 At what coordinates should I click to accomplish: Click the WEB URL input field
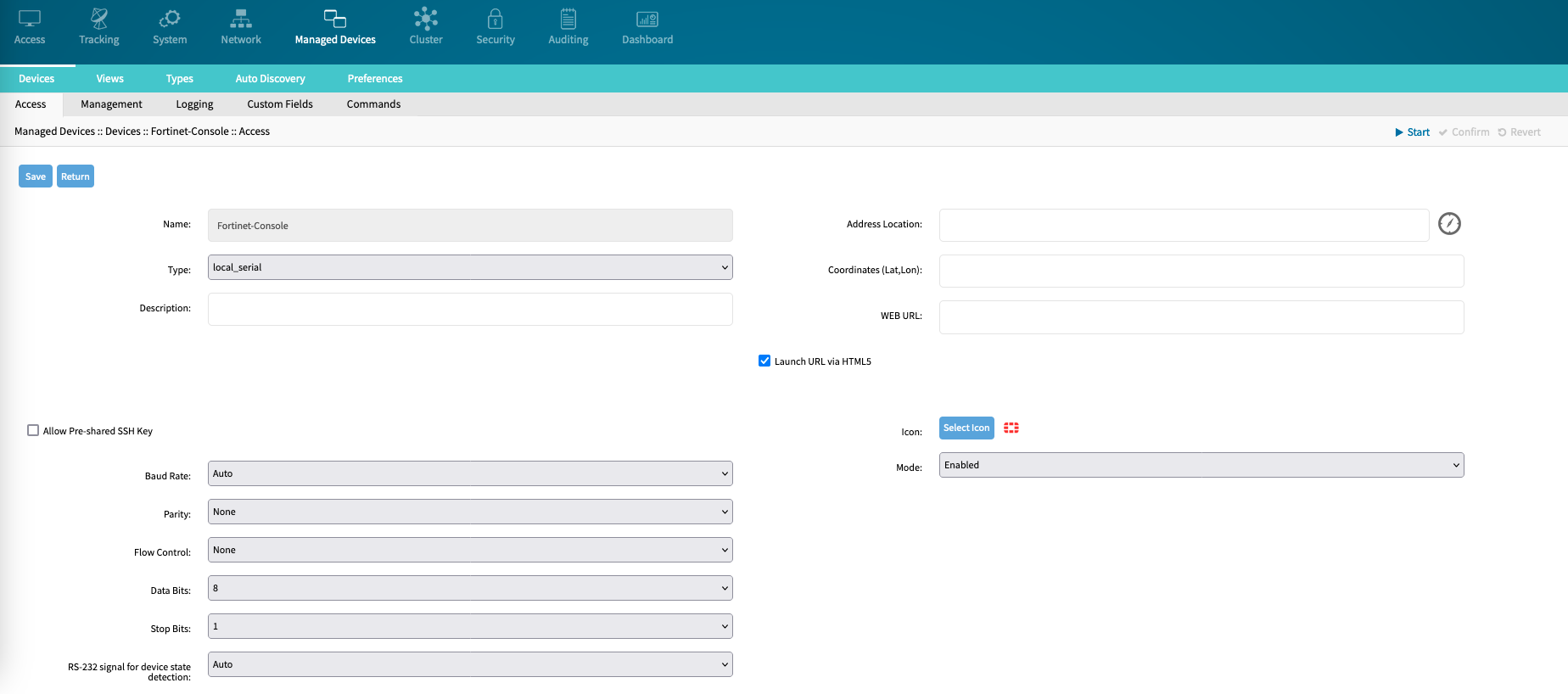point(1201,316)
